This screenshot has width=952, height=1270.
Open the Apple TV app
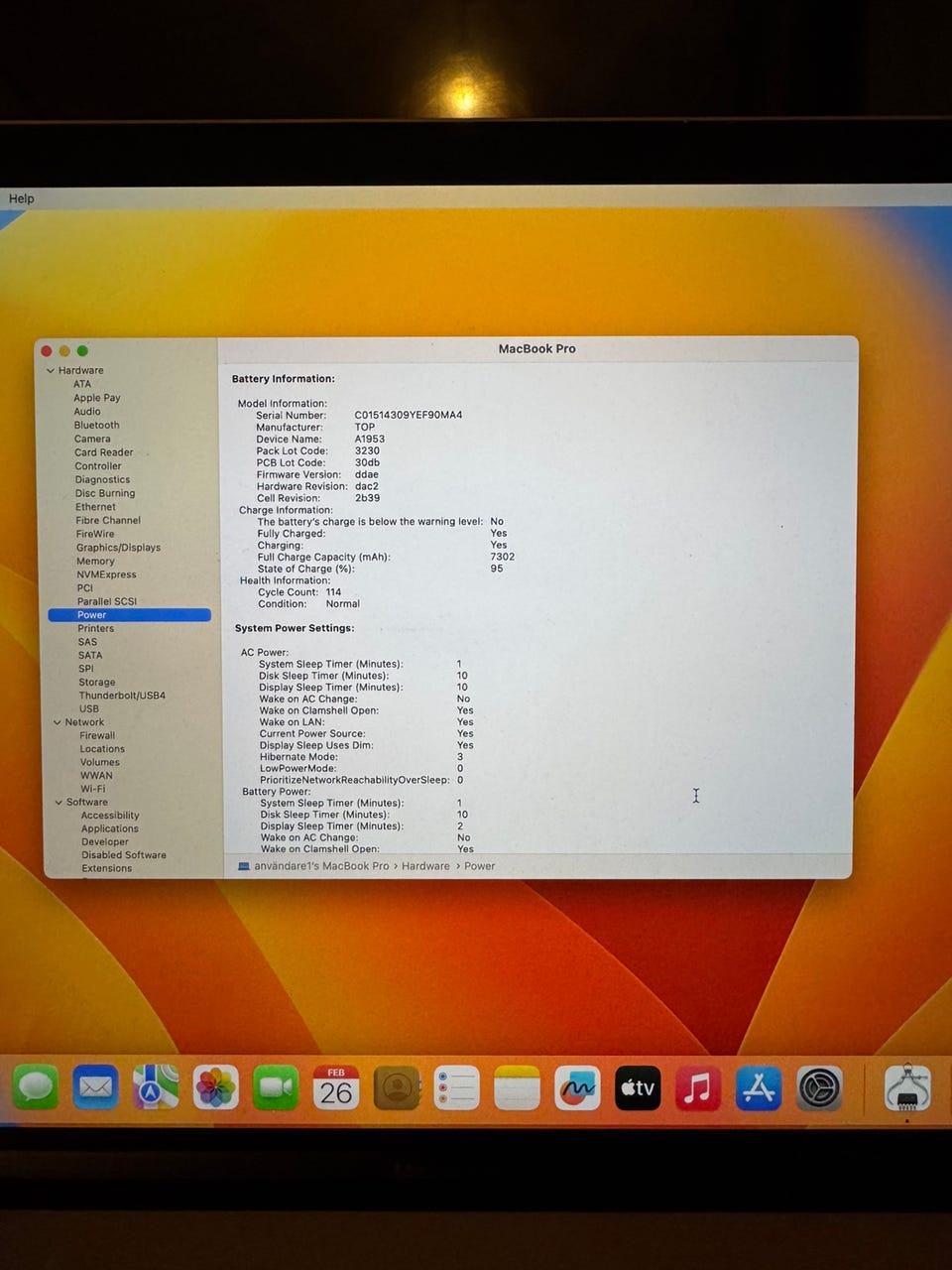point(638,1087)
